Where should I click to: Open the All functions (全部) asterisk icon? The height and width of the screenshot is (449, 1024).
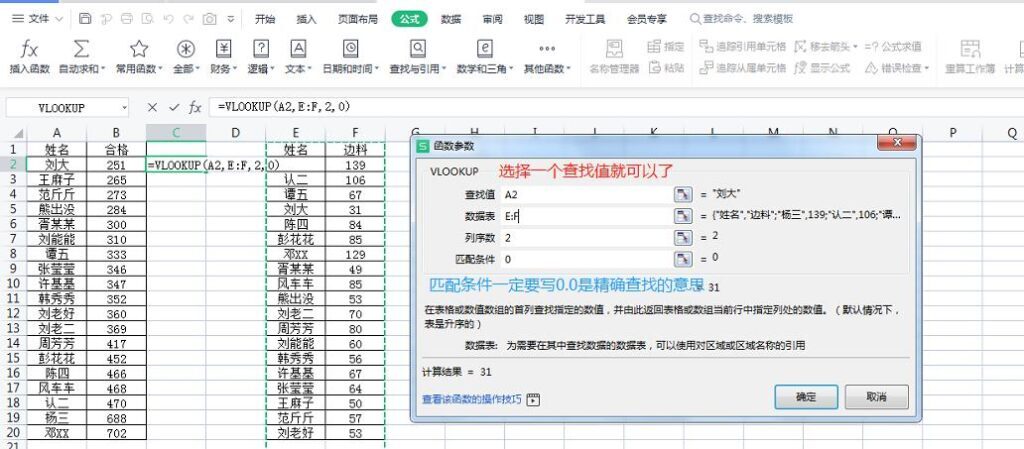(x=186, y=49)
